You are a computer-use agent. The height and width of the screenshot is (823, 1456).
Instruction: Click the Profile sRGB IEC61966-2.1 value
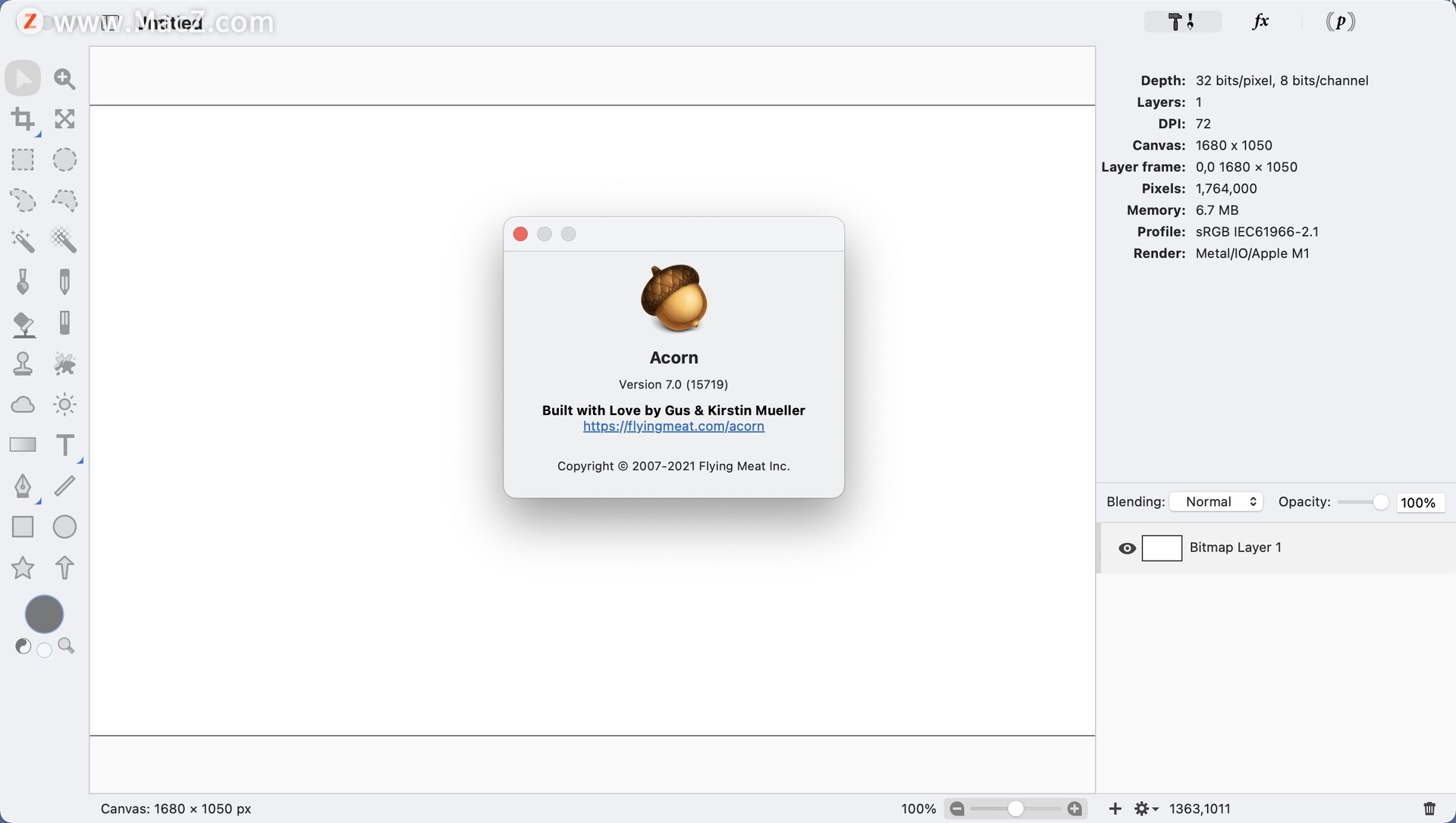[1257, 231]
